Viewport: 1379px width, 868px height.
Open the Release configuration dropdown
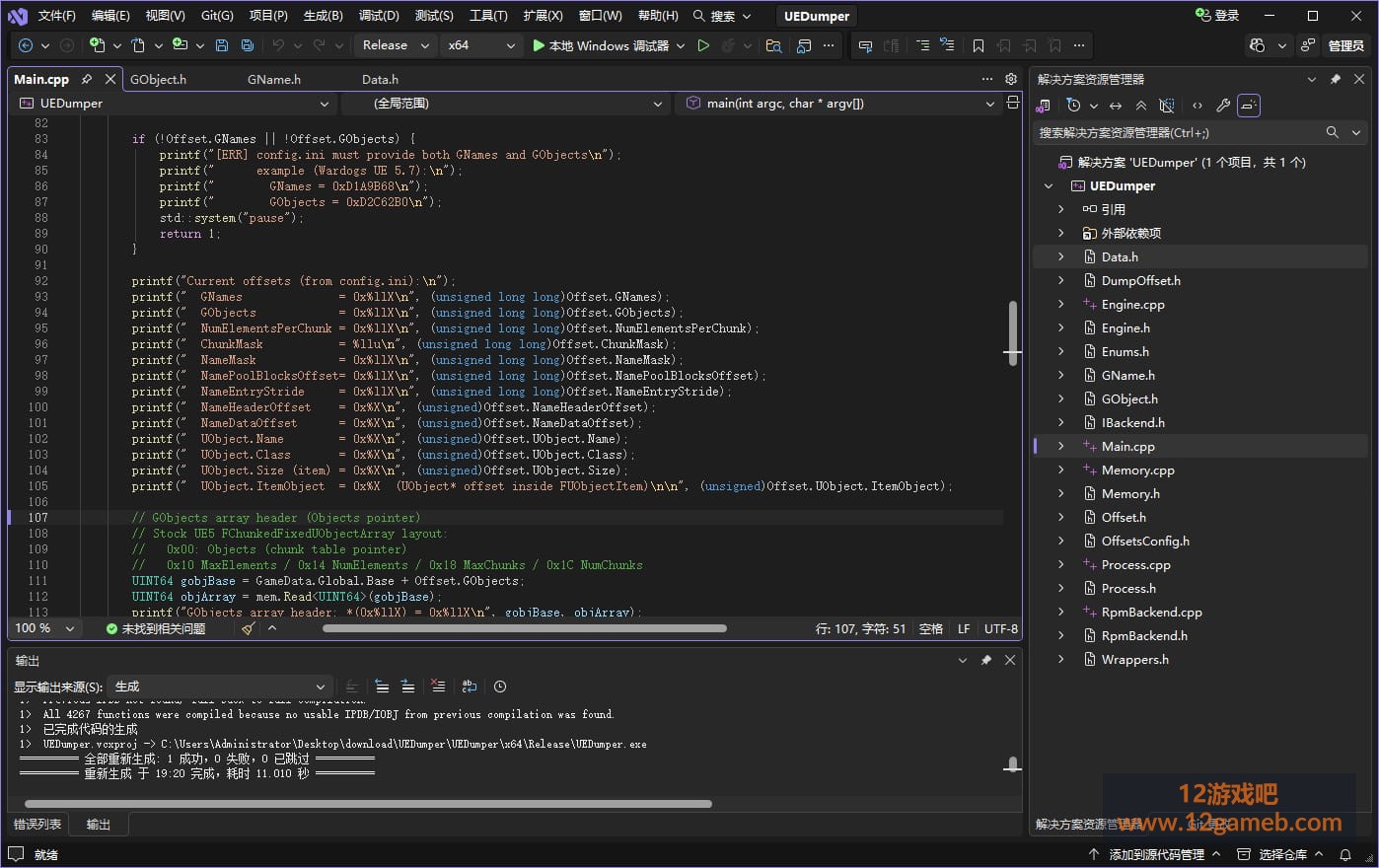point(396,45)
